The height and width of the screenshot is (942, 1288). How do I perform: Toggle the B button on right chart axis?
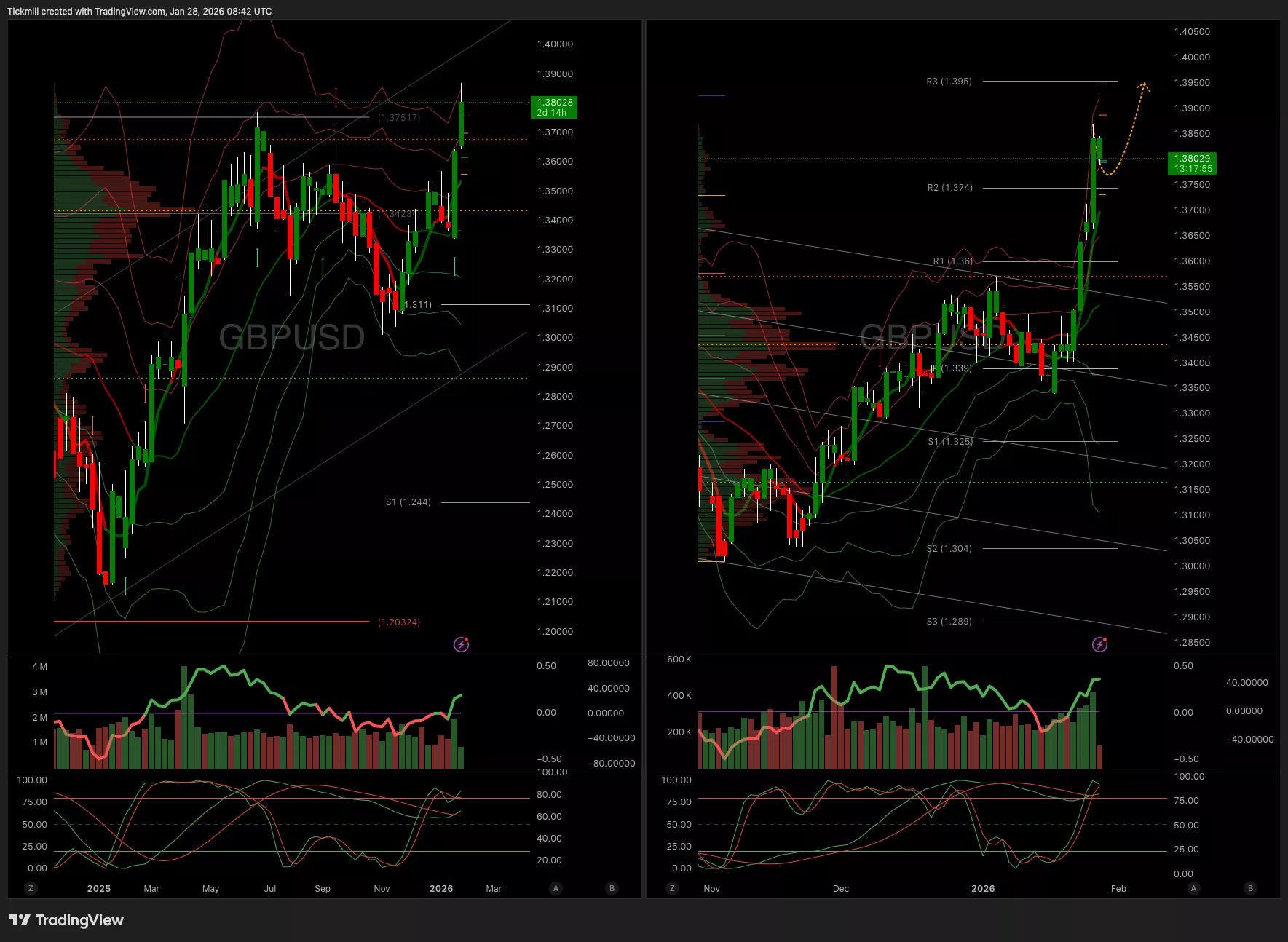(x=1250, y=888)
